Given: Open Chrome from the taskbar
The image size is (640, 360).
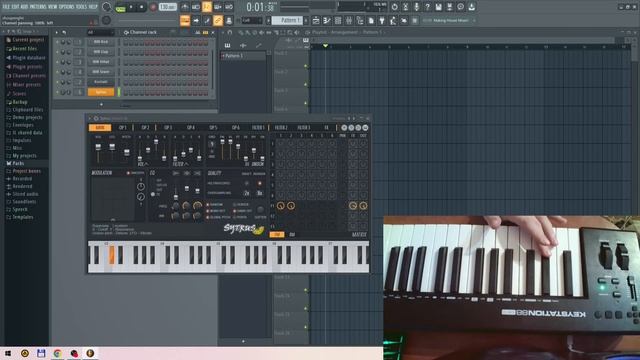Looking at the screenshot, I should [x=58, y=353].
